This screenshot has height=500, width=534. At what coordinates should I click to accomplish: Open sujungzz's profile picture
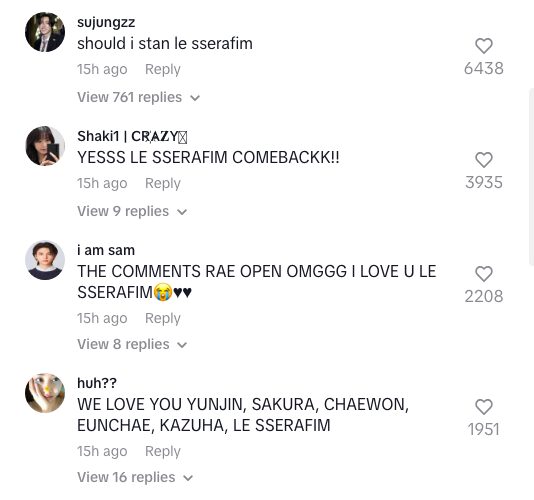tap(45, 32)
